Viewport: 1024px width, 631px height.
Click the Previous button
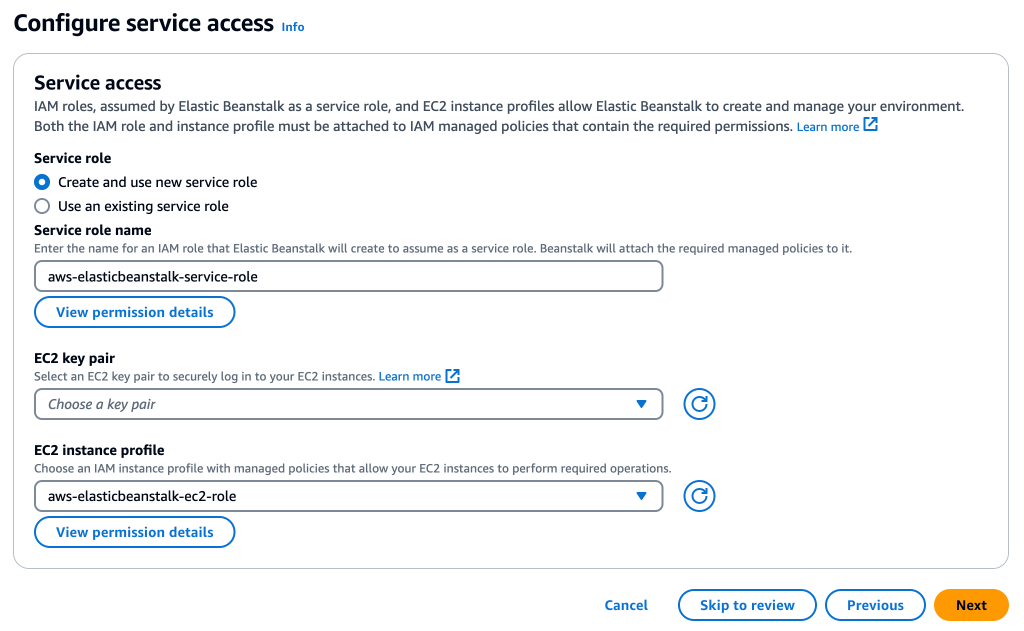tap(875, 605)
